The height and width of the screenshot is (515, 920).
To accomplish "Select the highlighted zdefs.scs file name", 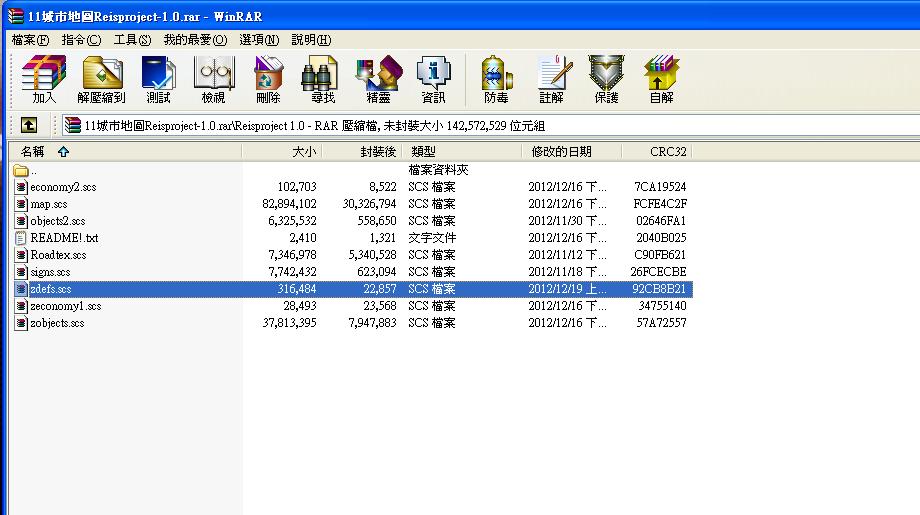I will pos(50,289).
